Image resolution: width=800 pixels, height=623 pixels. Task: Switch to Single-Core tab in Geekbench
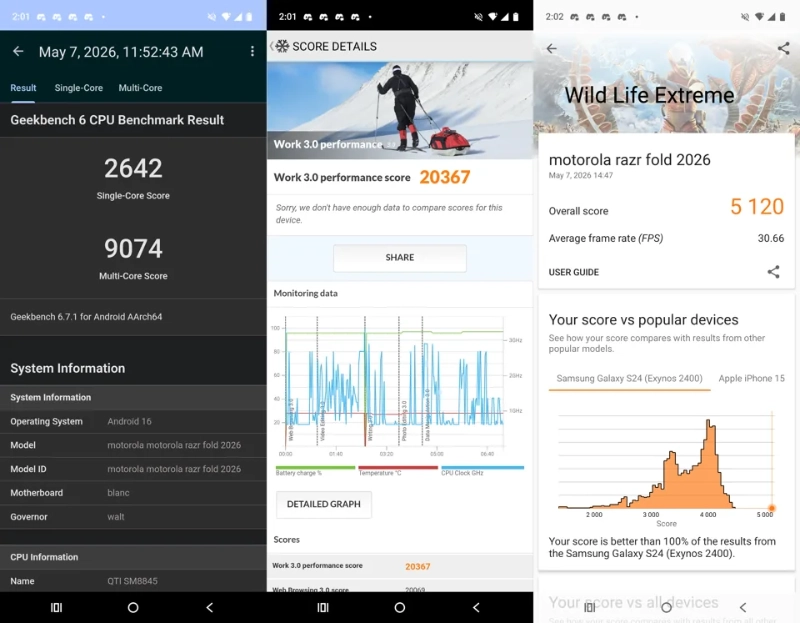click(x=79, y=88)
